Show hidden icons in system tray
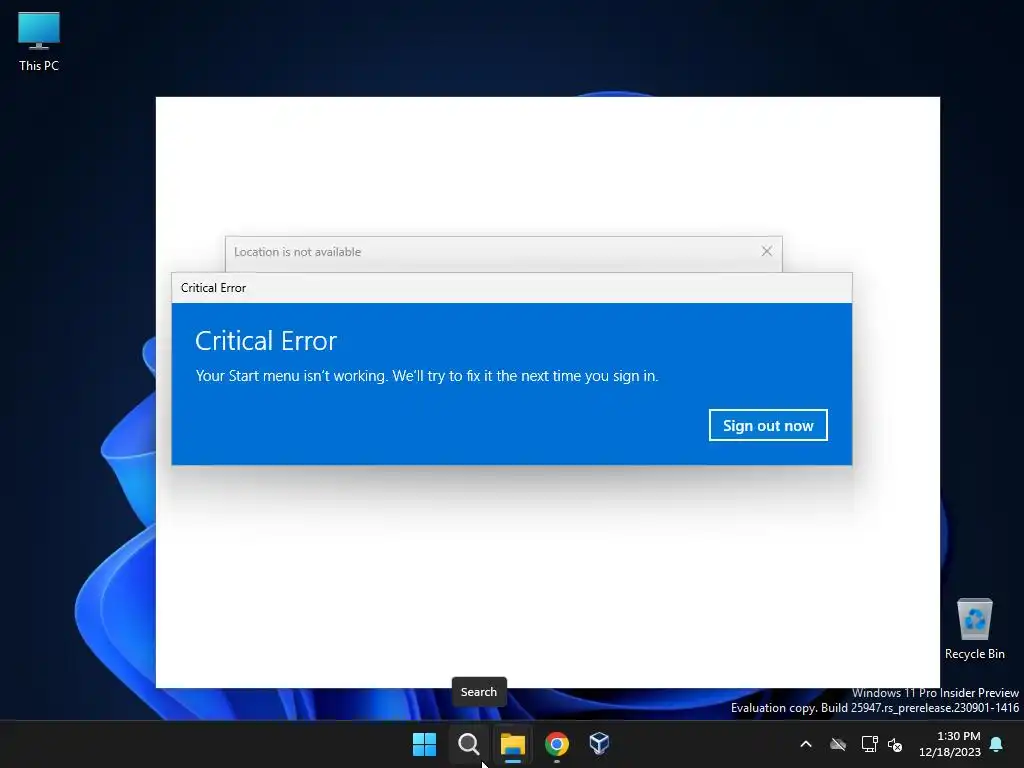 806,744
